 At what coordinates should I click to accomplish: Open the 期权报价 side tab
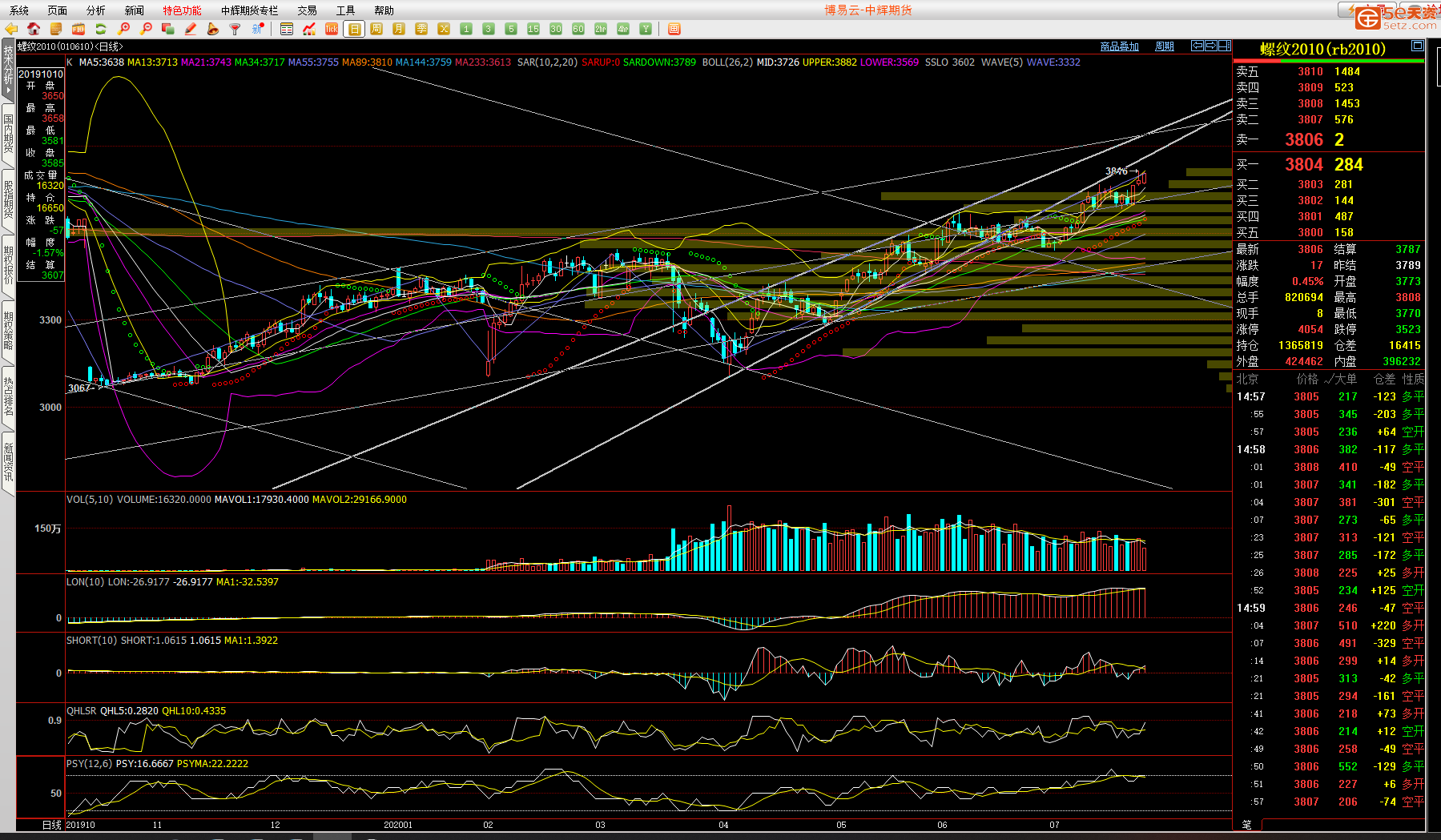click(x=8, y=265)
